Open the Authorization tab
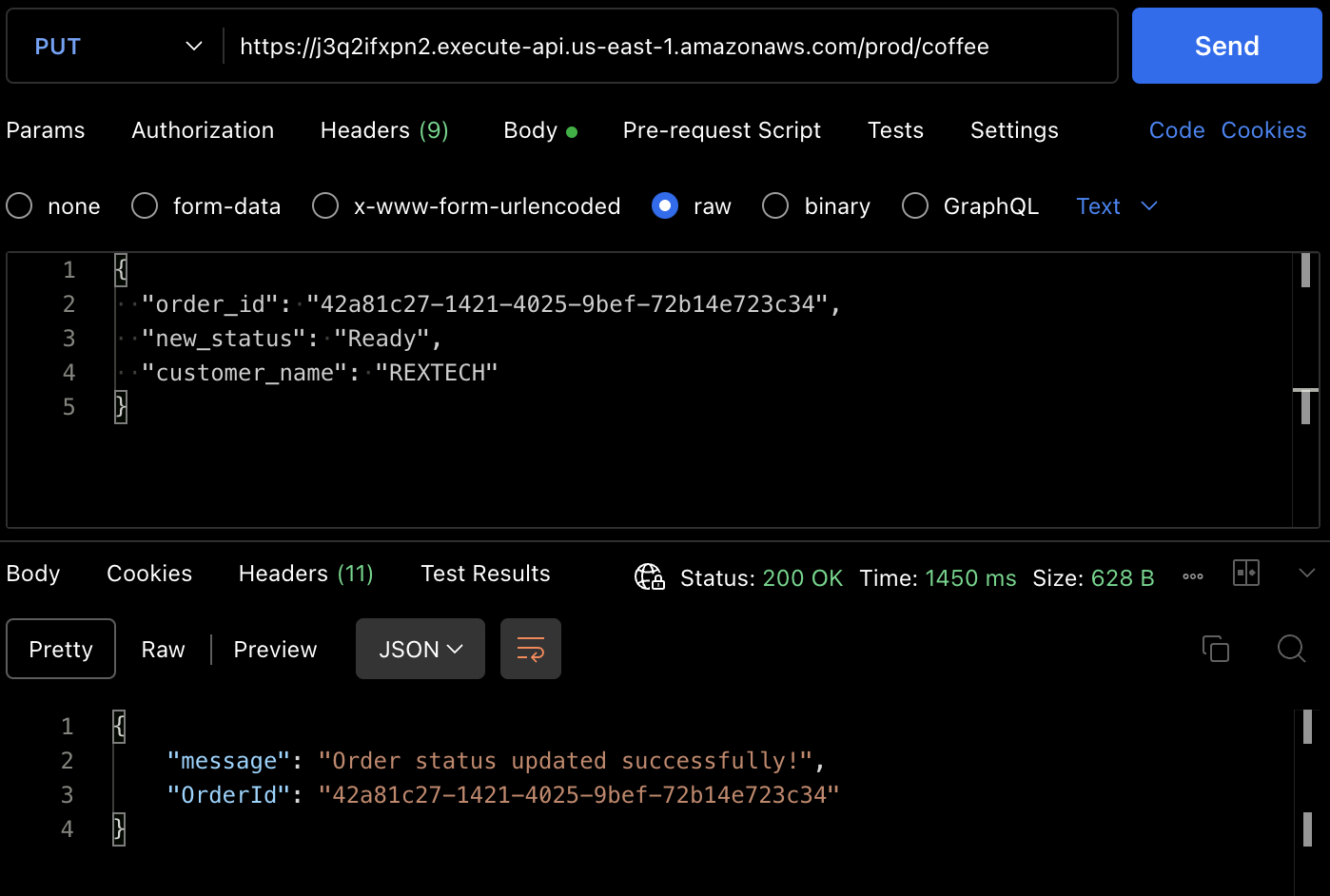1330x896 pixels. (203, 130)
